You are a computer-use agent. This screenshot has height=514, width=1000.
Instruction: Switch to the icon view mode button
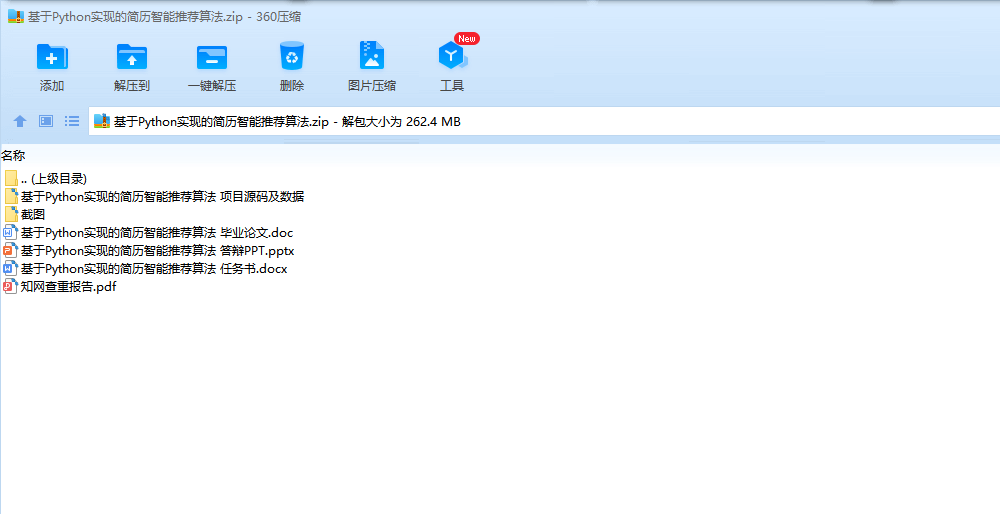pos(46,121)
